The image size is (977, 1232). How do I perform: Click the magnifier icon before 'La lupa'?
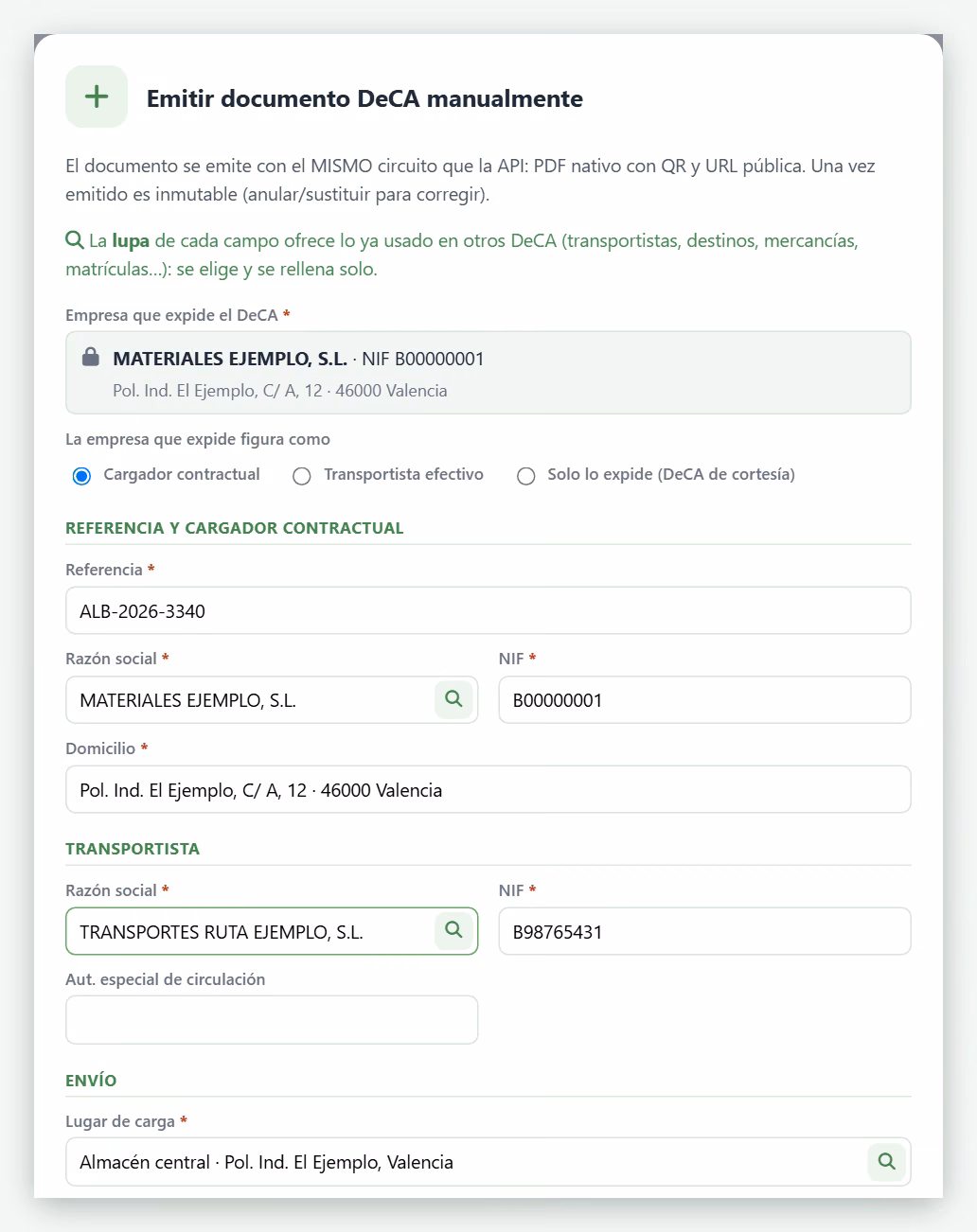click(x=75, y=240)
